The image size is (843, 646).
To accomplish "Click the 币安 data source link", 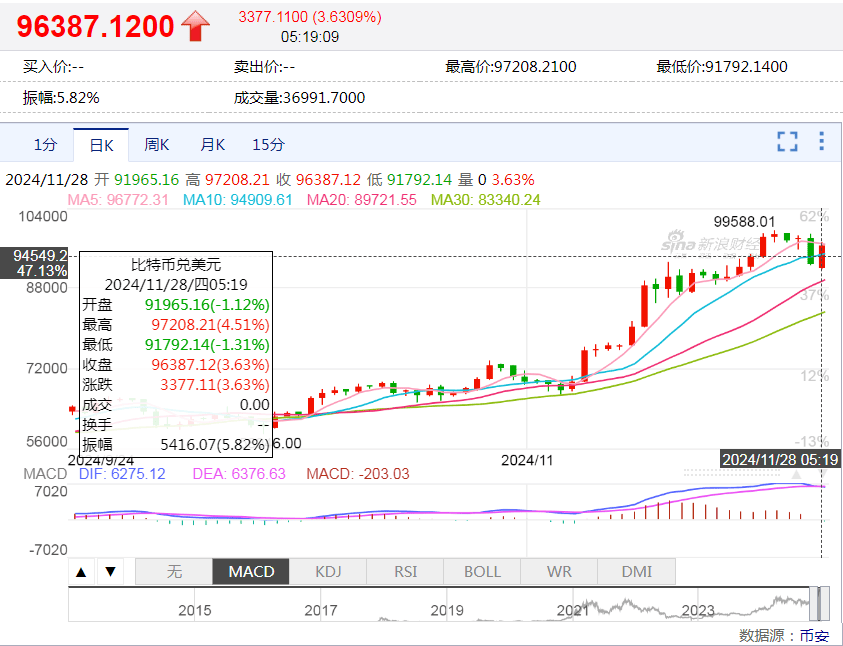I will click(812, 635).
